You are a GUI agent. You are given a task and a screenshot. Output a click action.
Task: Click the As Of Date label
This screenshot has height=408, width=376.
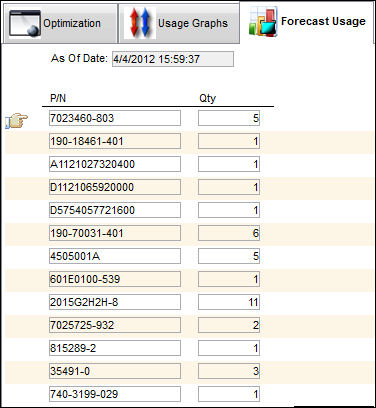[x=79, y=58]
